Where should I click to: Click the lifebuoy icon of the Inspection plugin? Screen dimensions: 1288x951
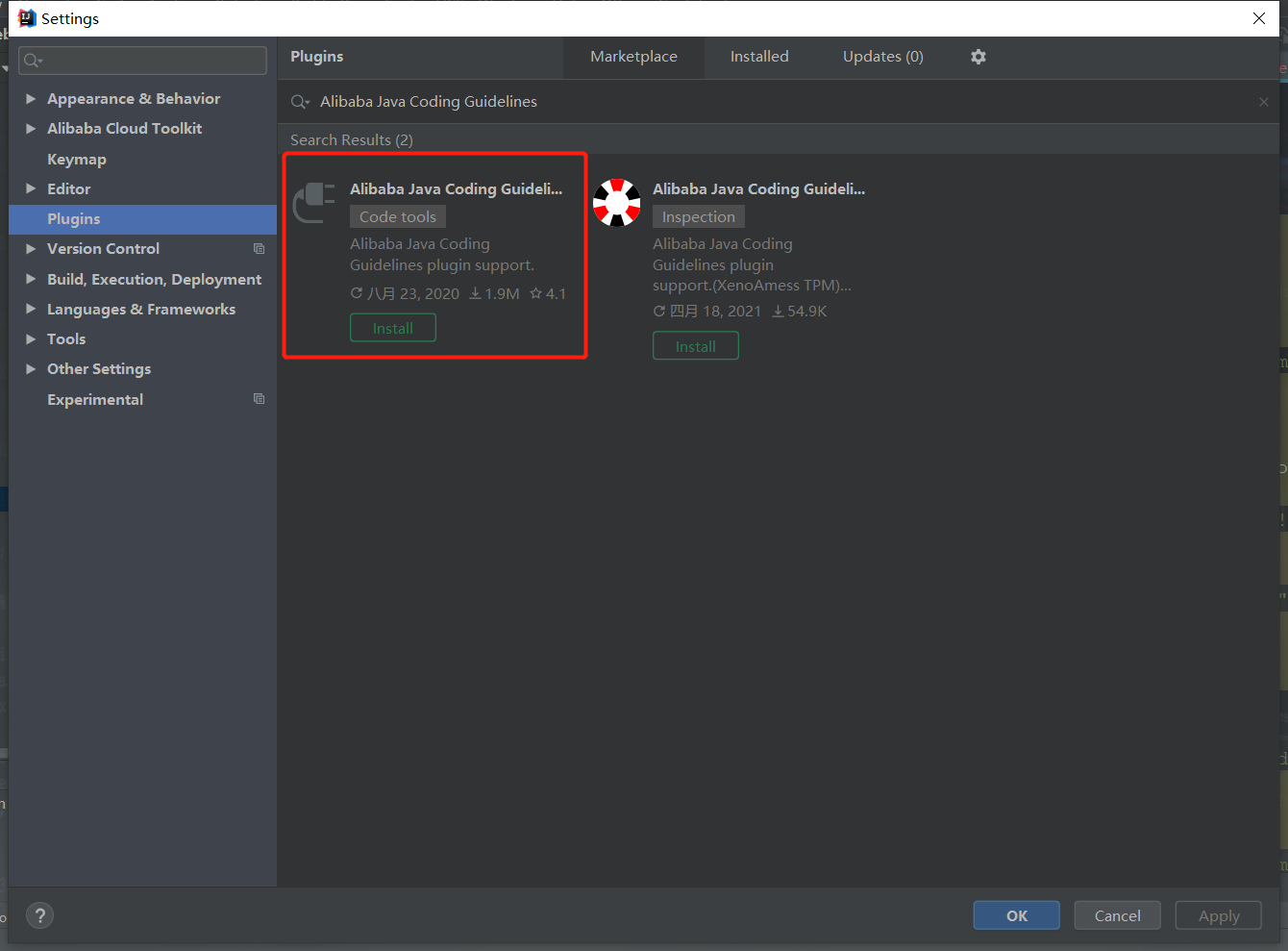coord(617,202)
